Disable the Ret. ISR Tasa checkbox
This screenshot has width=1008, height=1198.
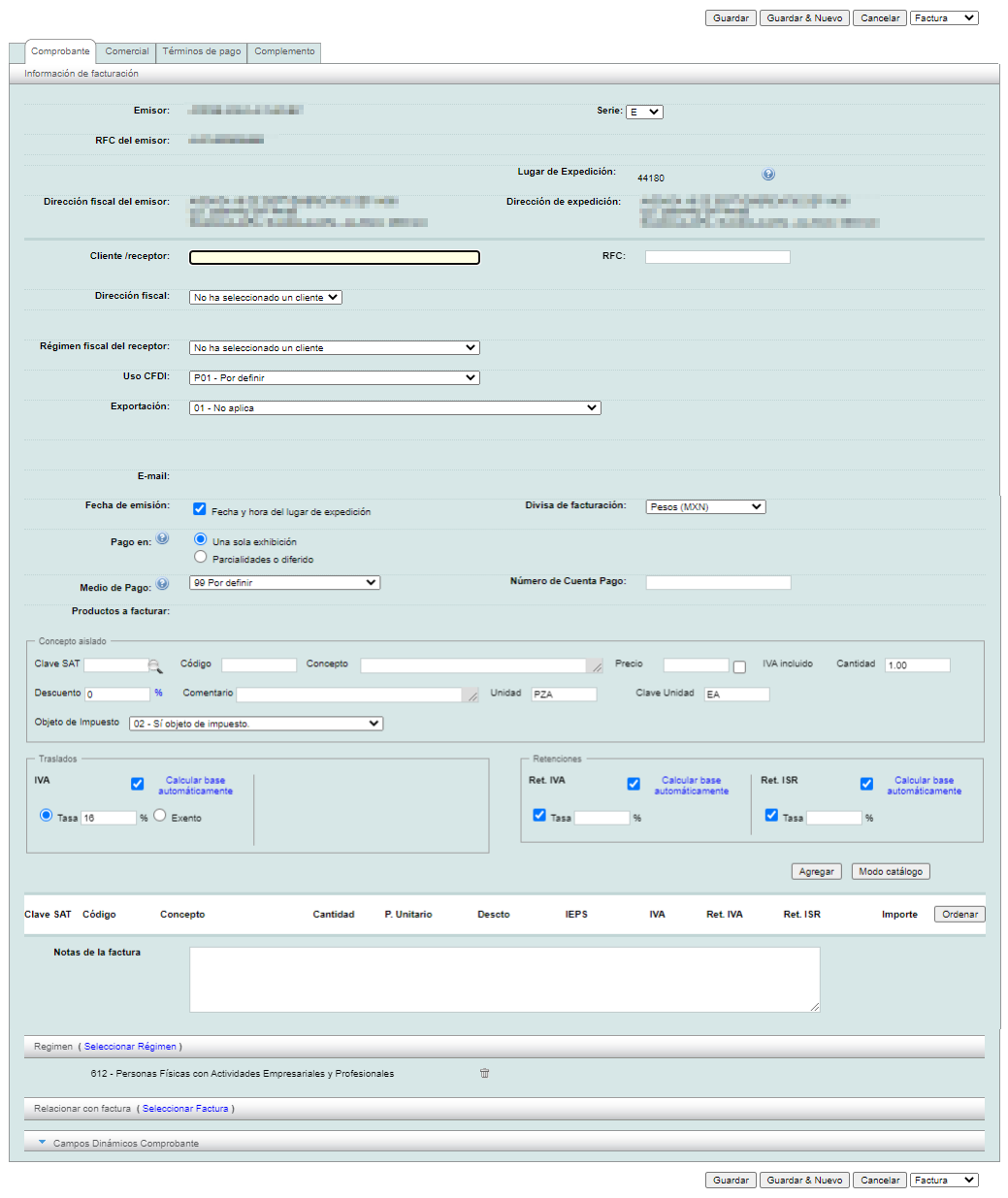coord(771,816)
